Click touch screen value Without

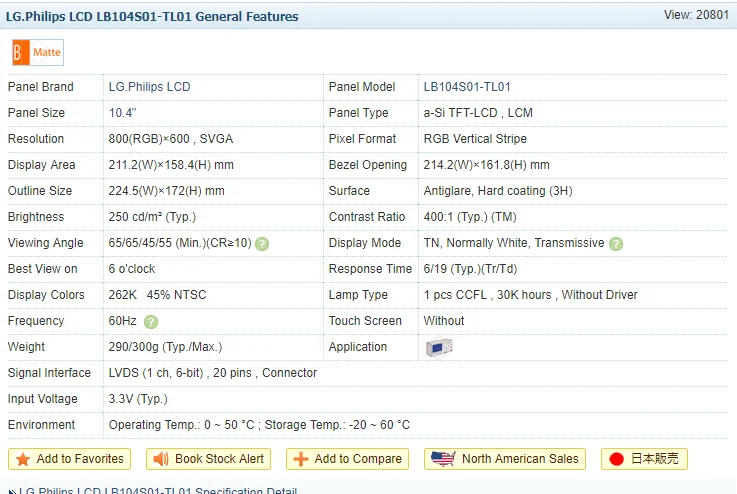click(x=444, y=321)
